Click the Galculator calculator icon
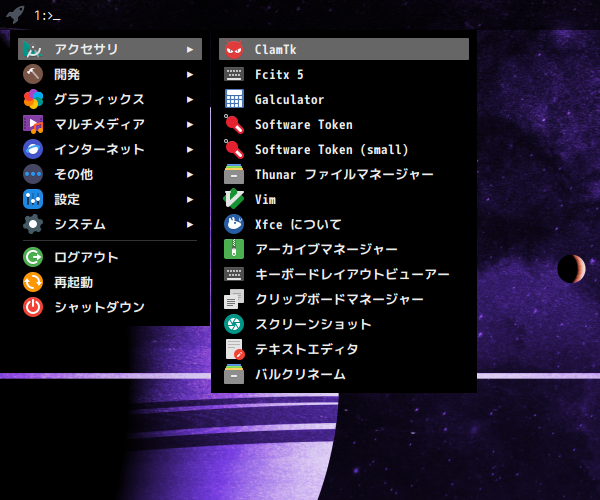The height and width of the screenshot is (500, 600). [x=234, y=99]
